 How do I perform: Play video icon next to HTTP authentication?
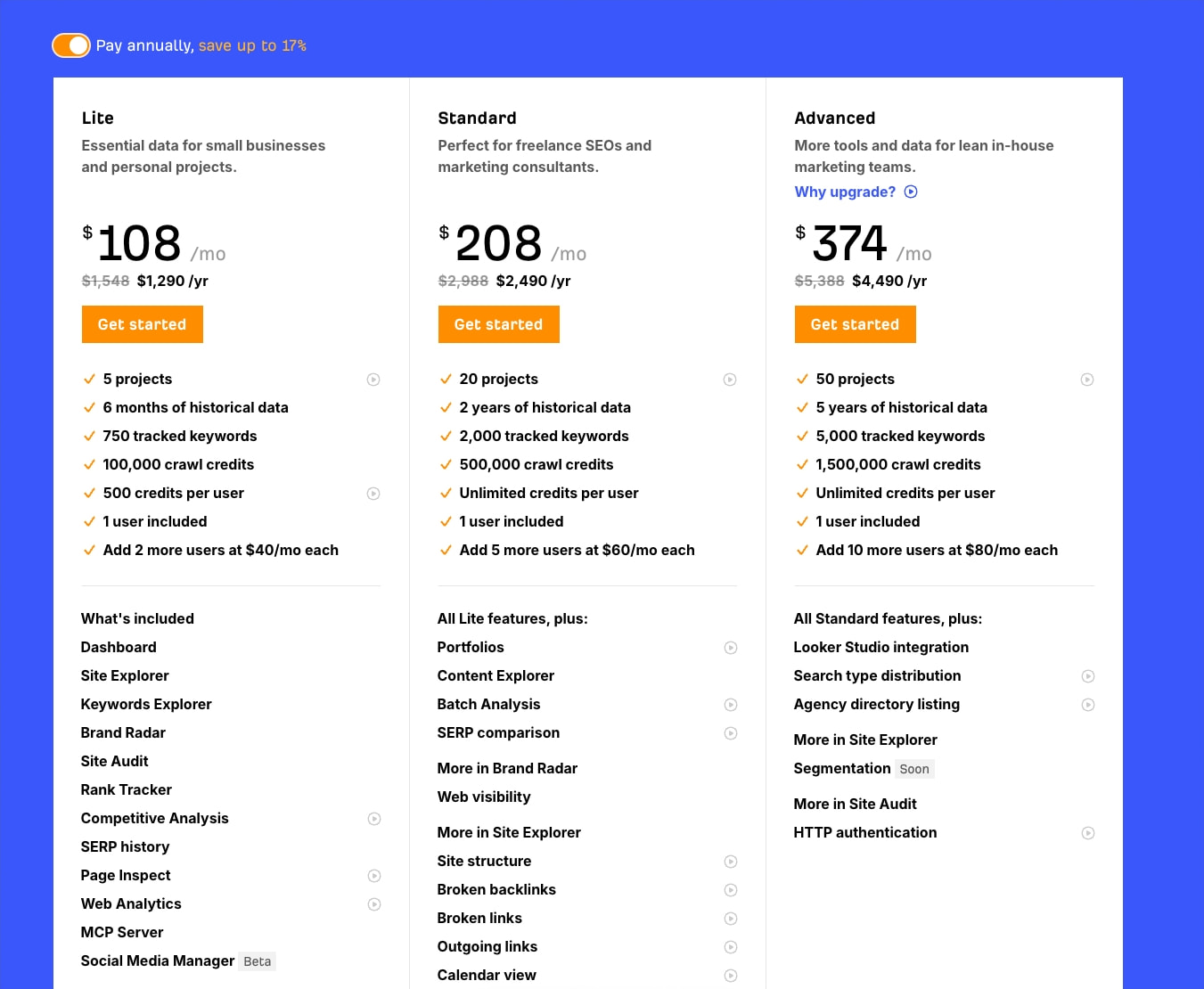[1088, 833]
